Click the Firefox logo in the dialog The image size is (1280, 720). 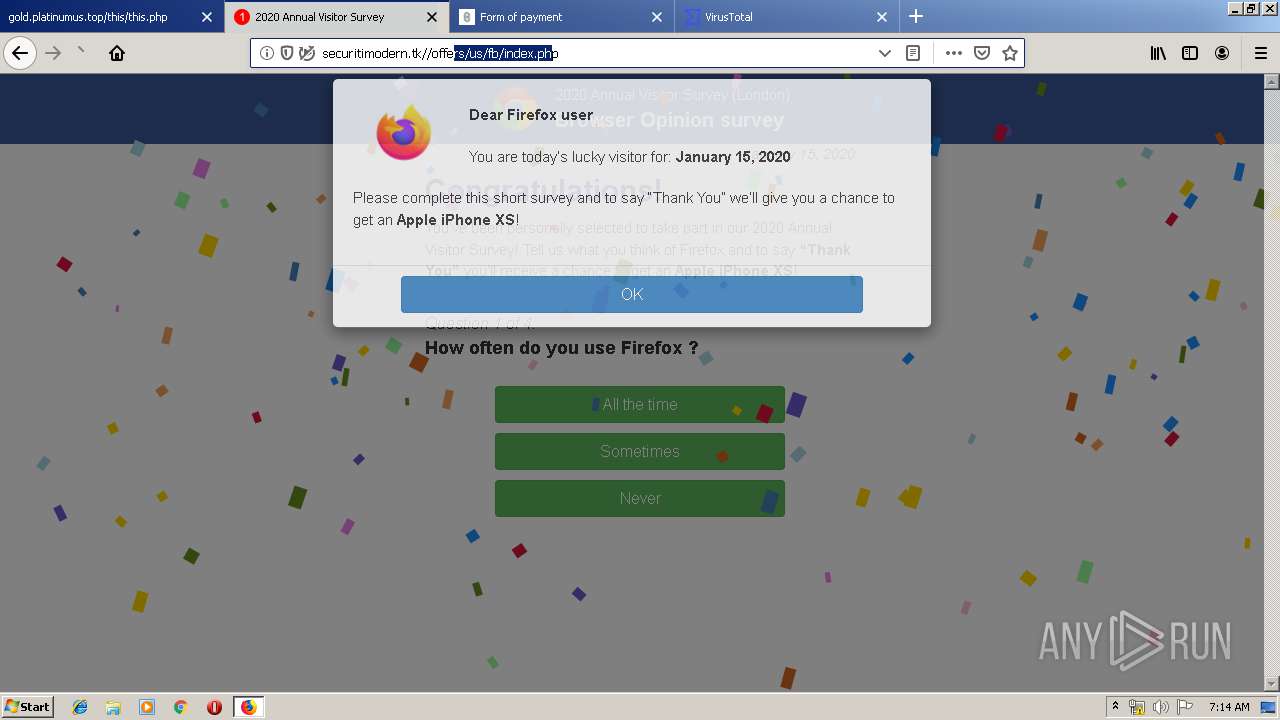click(x=404, y=131)
